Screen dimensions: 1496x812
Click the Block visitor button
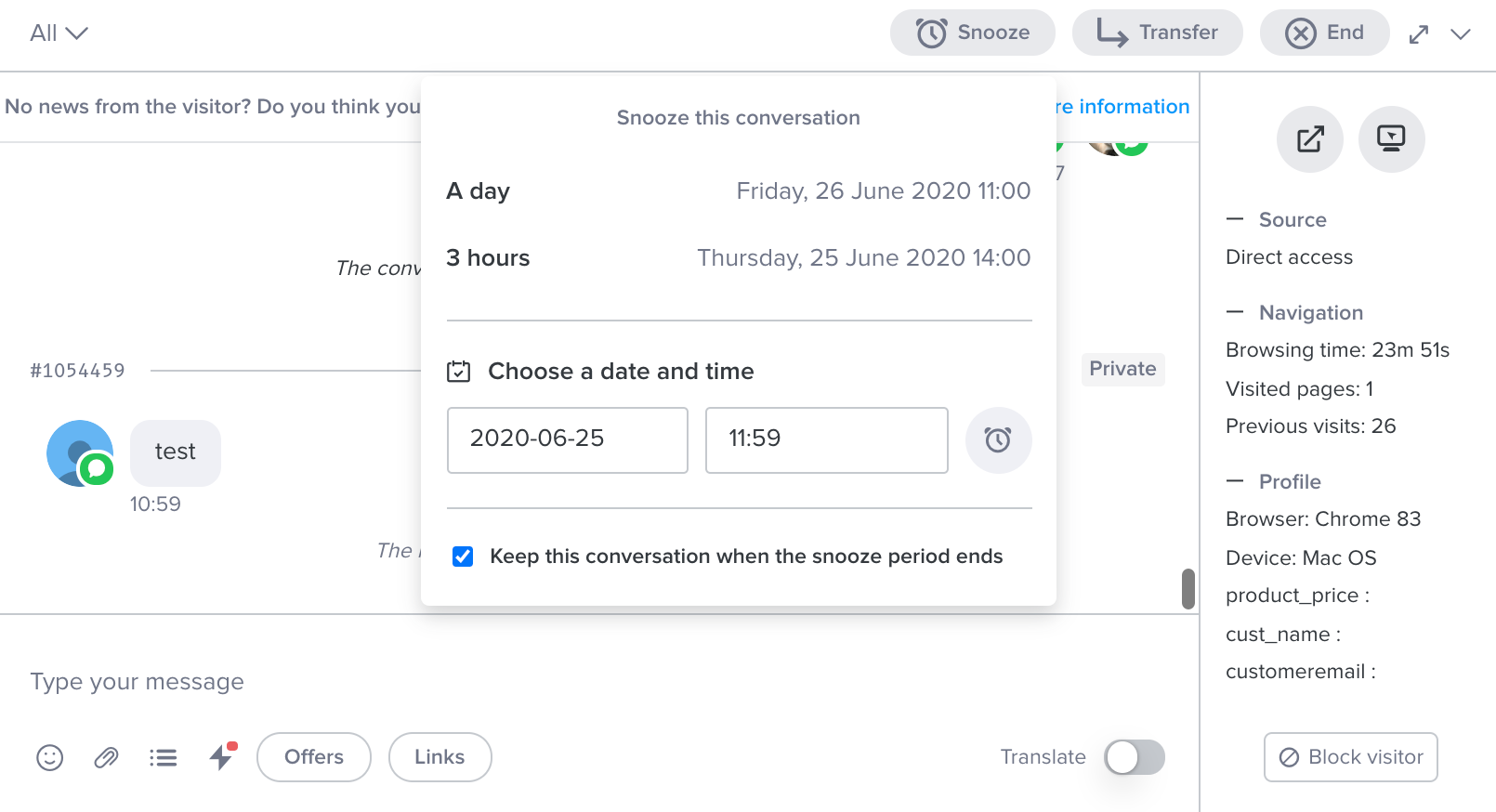tap(1350, 757)
